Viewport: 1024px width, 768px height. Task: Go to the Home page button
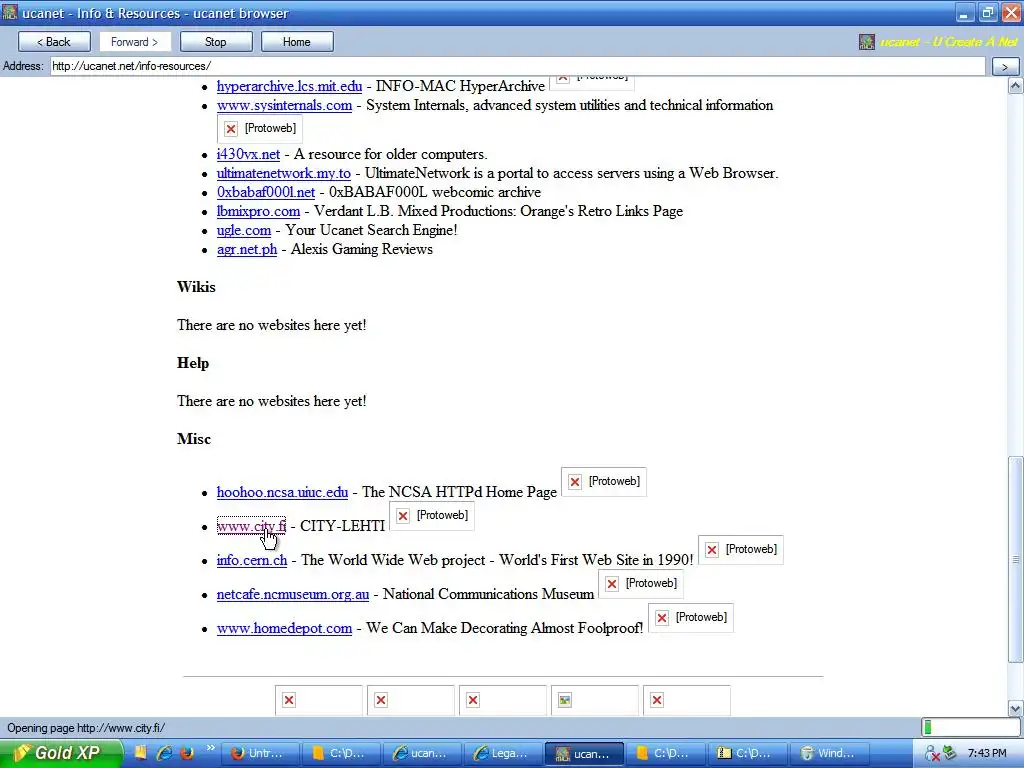pyautogui.click(x=297, y=42)
